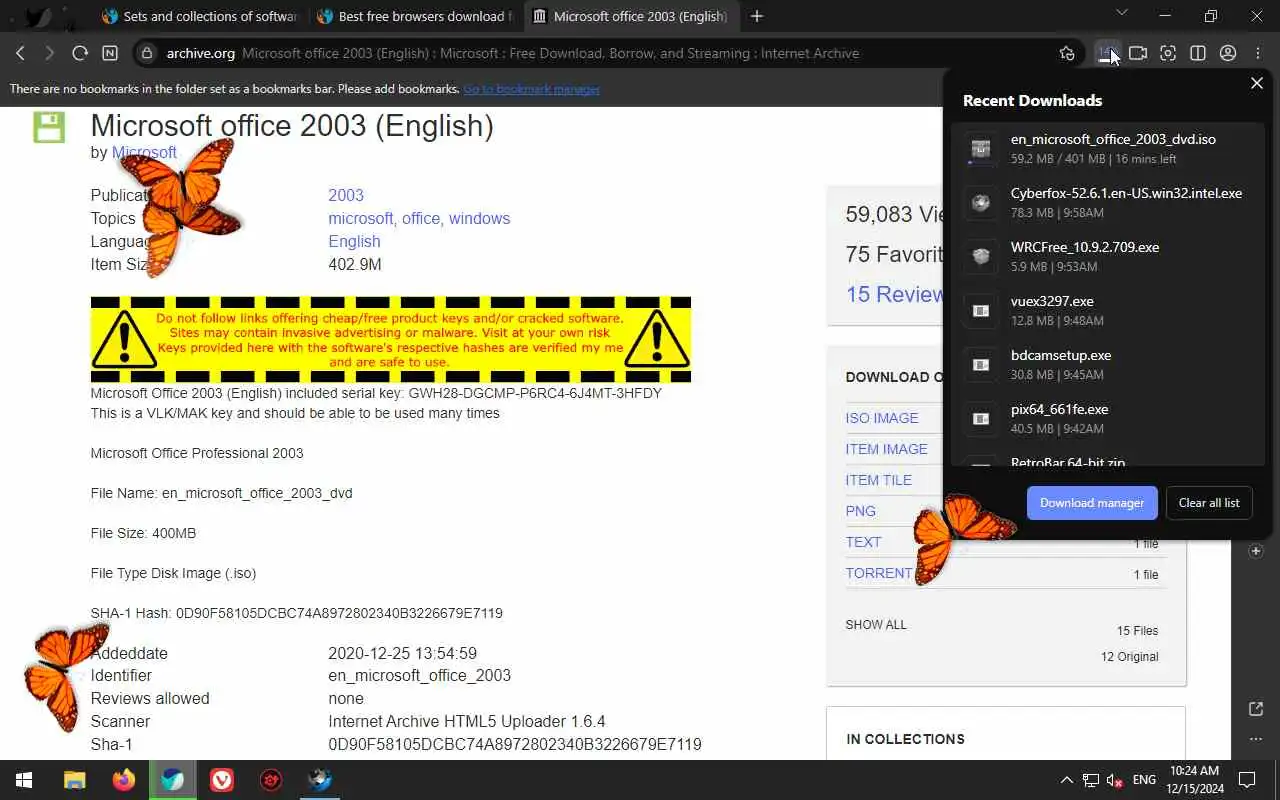Screen dimensions: 1280x800
Task: Select WRCFree_10.9.2.709.exe download entry
Action: (x=1107, y=257)
